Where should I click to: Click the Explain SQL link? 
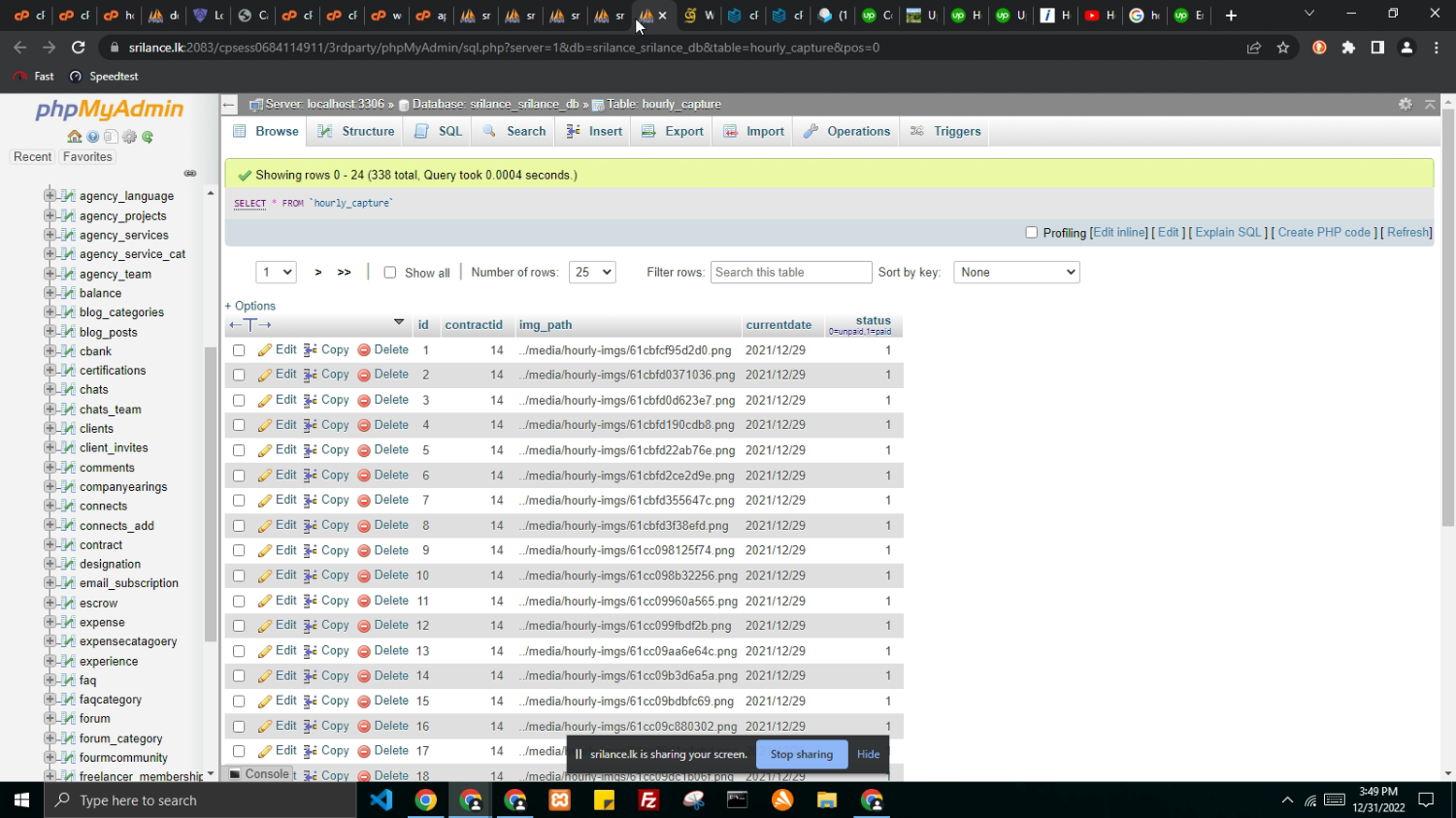(x=1228, y=233)
